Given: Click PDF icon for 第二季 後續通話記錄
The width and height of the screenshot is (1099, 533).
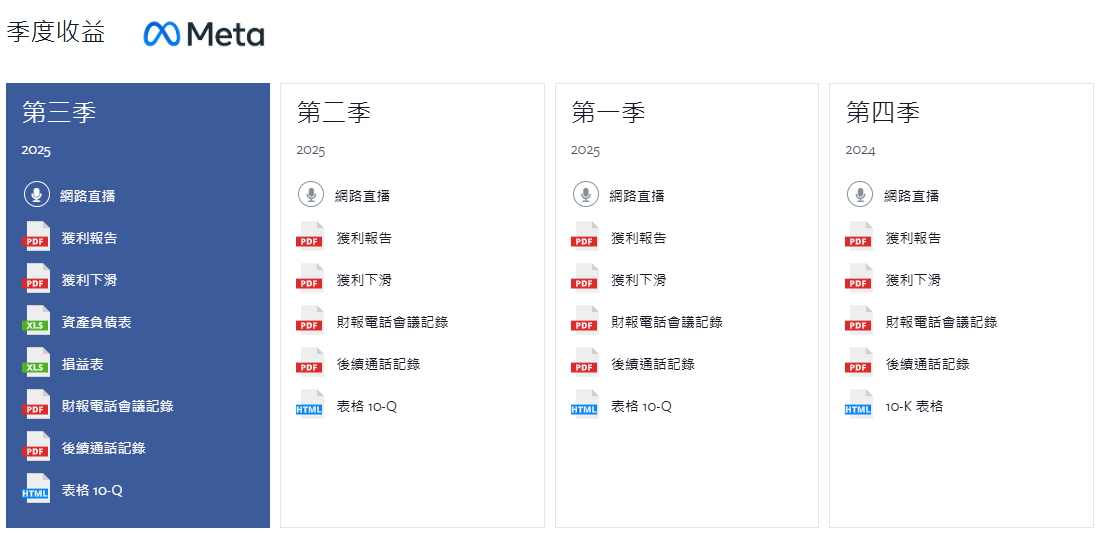Looking at the screenshot, I should [x=310, y=363].
